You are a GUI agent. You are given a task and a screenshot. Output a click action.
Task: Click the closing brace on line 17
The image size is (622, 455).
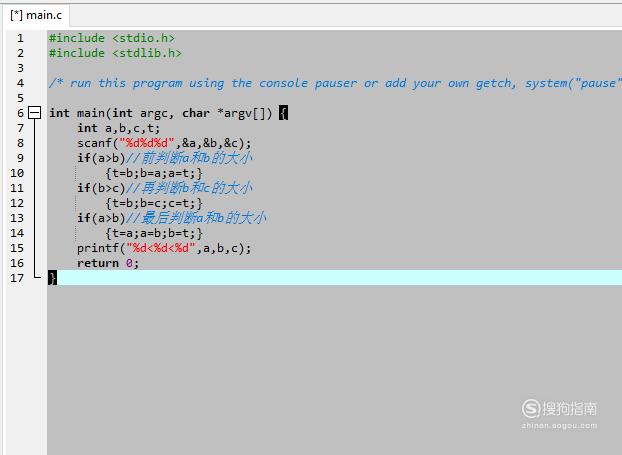52,278
